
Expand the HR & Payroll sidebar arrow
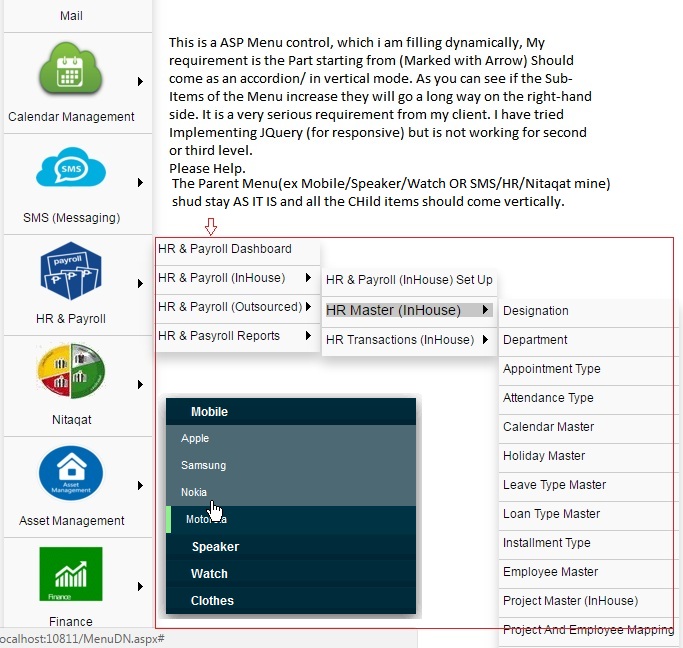tap(140, 284)
